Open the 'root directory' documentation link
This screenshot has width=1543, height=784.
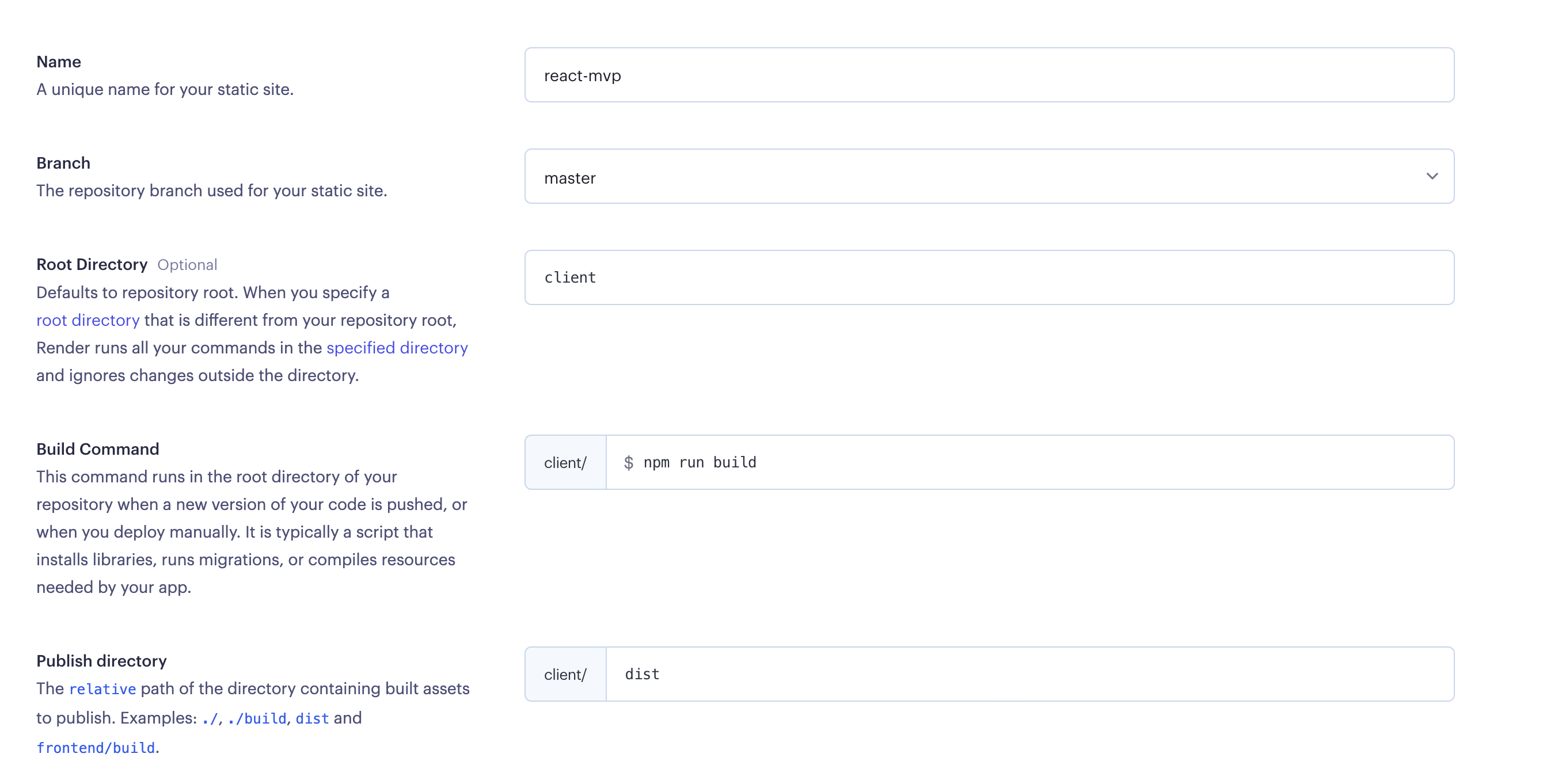[x=88, y=321]
